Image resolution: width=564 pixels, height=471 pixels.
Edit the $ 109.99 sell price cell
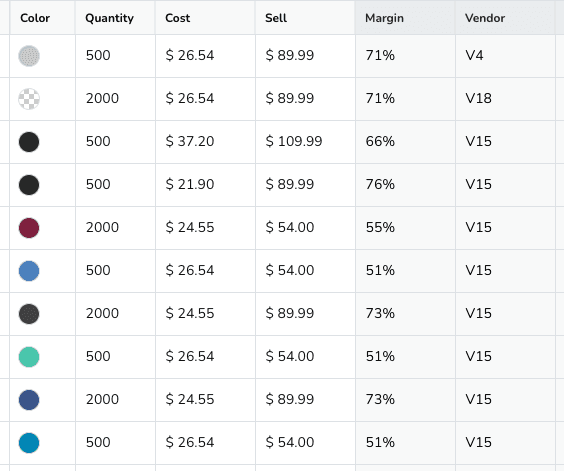(305, 142)
